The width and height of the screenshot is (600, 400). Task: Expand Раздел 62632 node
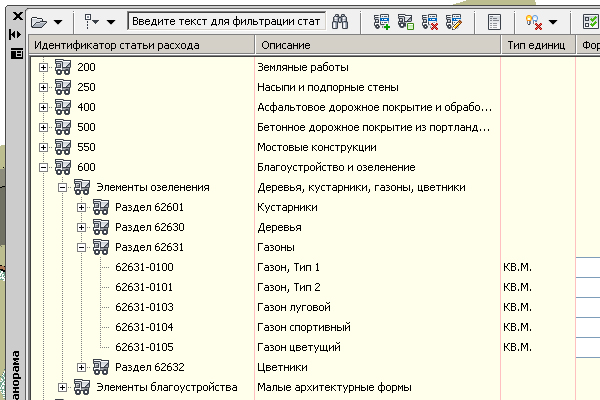82,367
